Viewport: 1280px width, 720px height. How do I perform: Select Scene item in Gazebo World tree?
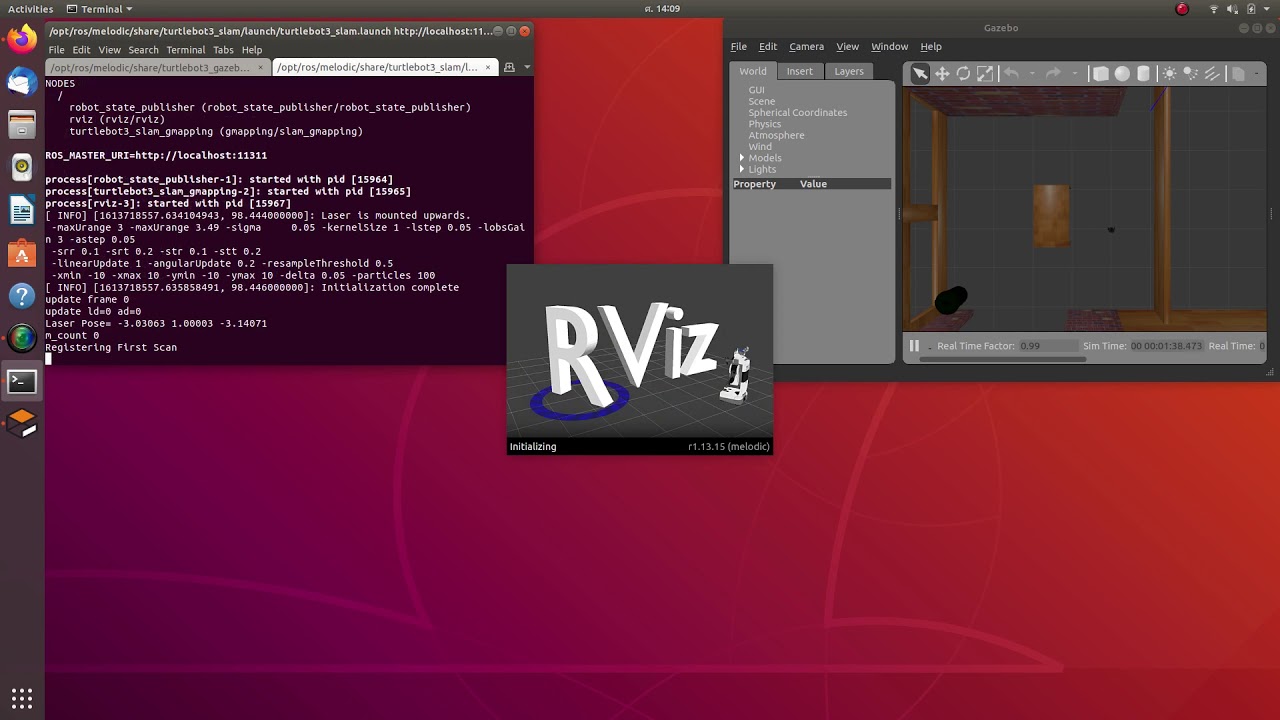761,101
